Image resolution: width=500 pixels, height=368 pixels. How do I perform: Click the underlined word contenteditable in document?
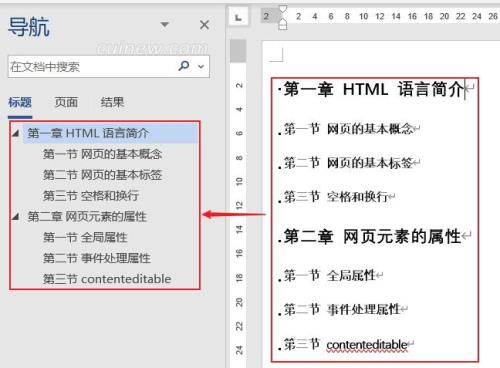tap(367, 345)
